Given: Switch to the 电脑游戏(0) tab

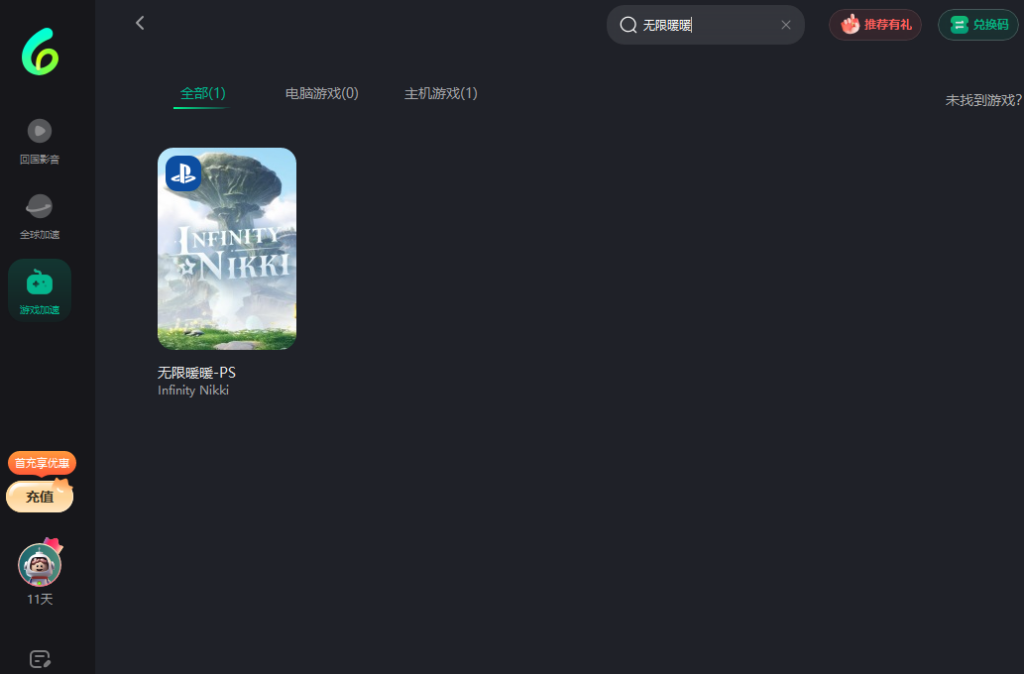Looking at the screenshot, I should tap(321, 93).
